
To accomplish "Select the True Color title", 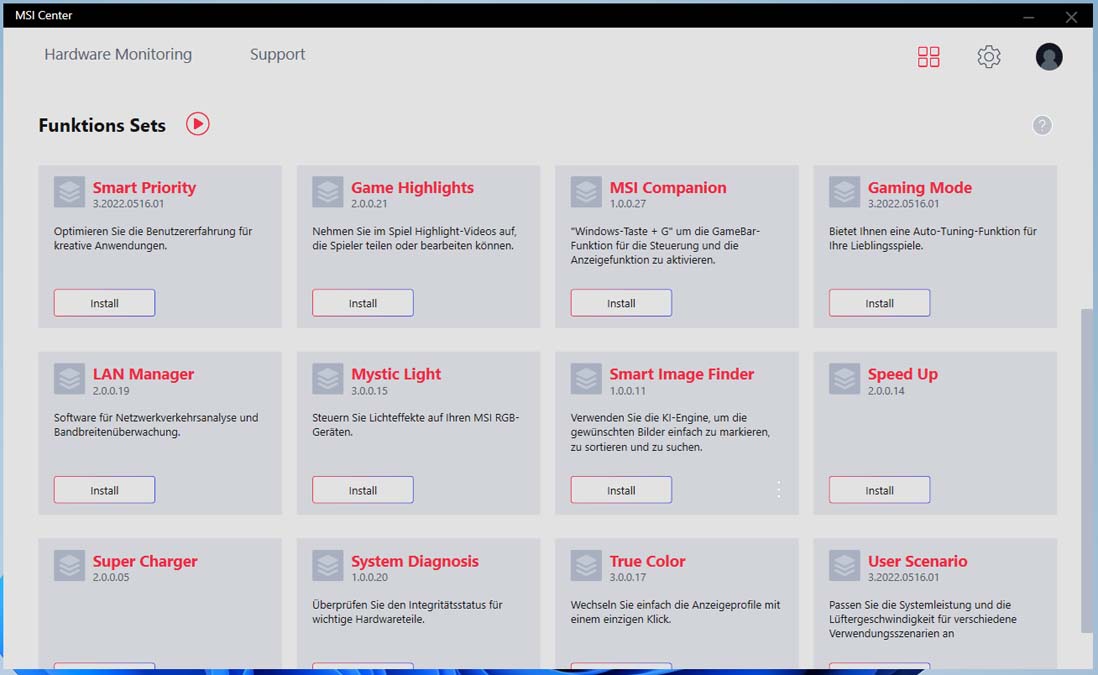I will point(647,561).
